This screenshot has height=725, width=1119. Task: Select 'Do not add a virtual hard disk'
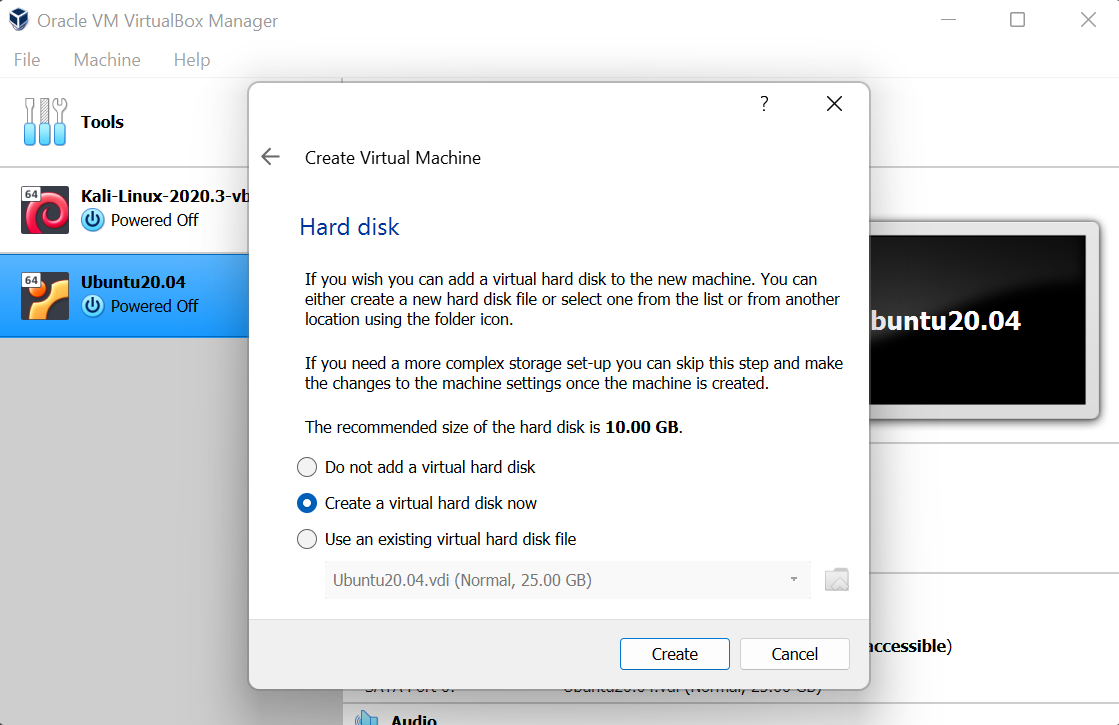tap(307, 467)
